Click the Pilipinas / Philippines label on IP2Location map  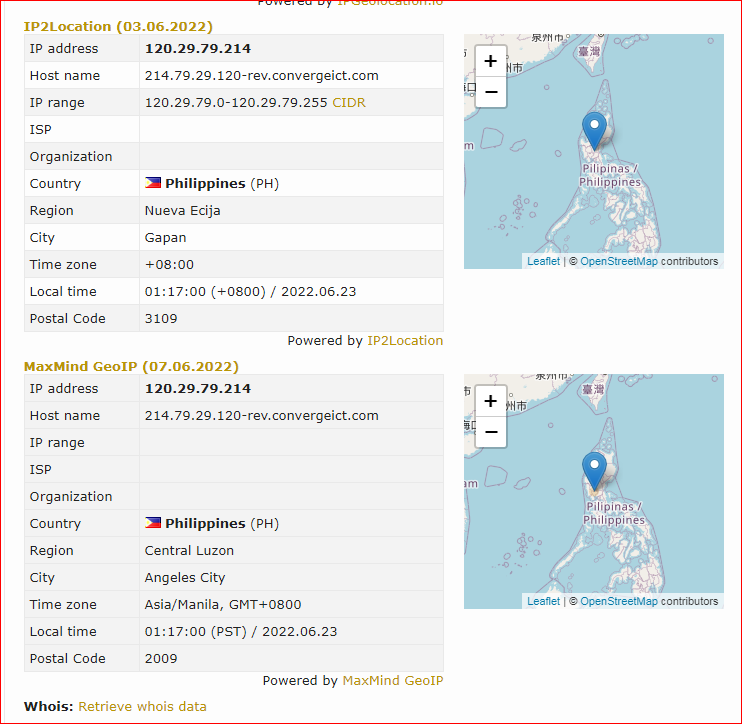[x=610, y=175]
